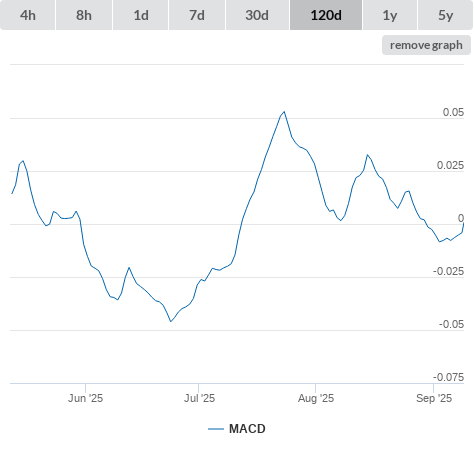Click the -0.075 y-axis label

point(448,377)
